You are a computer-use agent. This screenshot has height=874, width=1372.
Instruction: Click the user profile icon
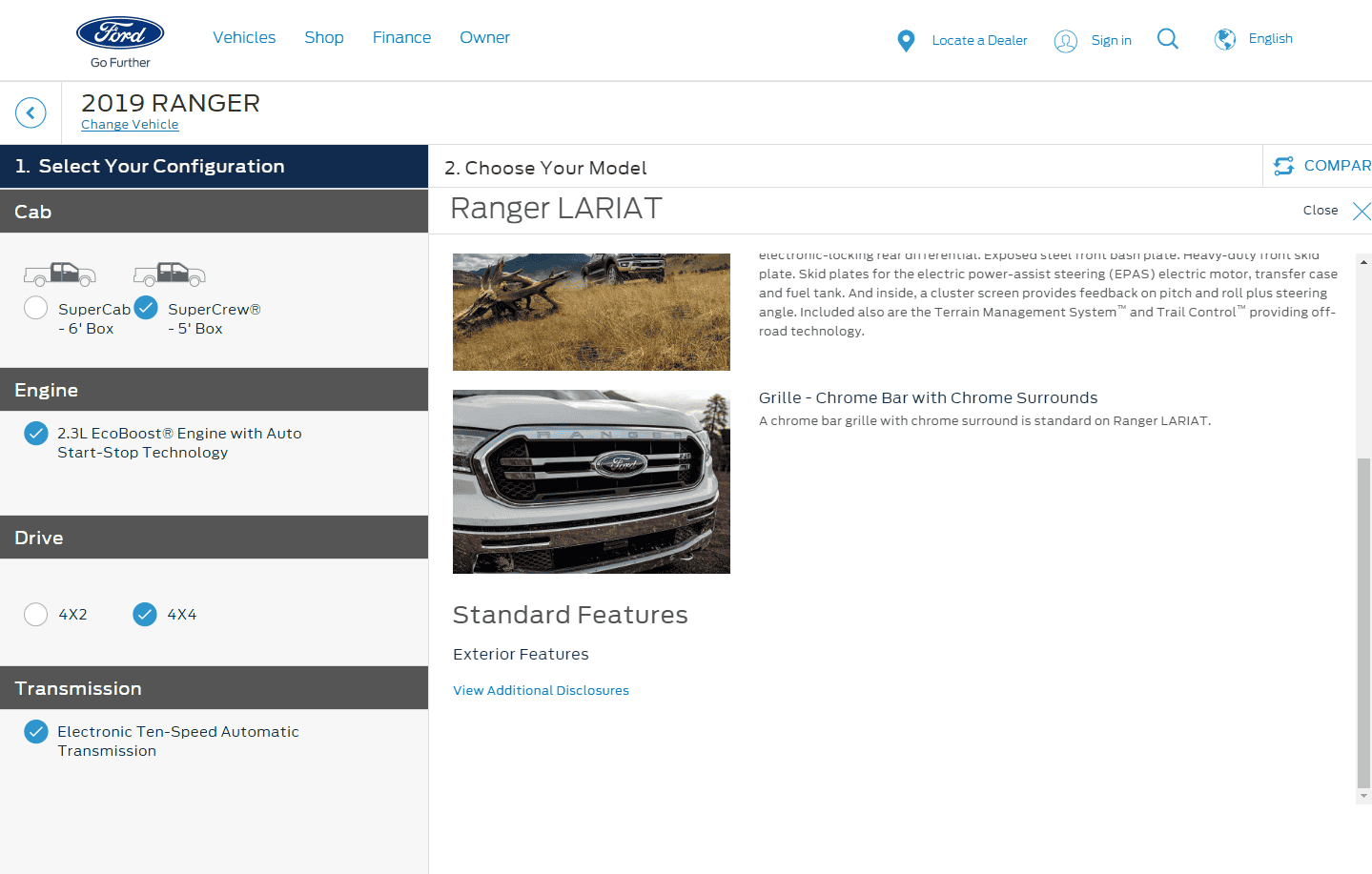coord(1065,41)
